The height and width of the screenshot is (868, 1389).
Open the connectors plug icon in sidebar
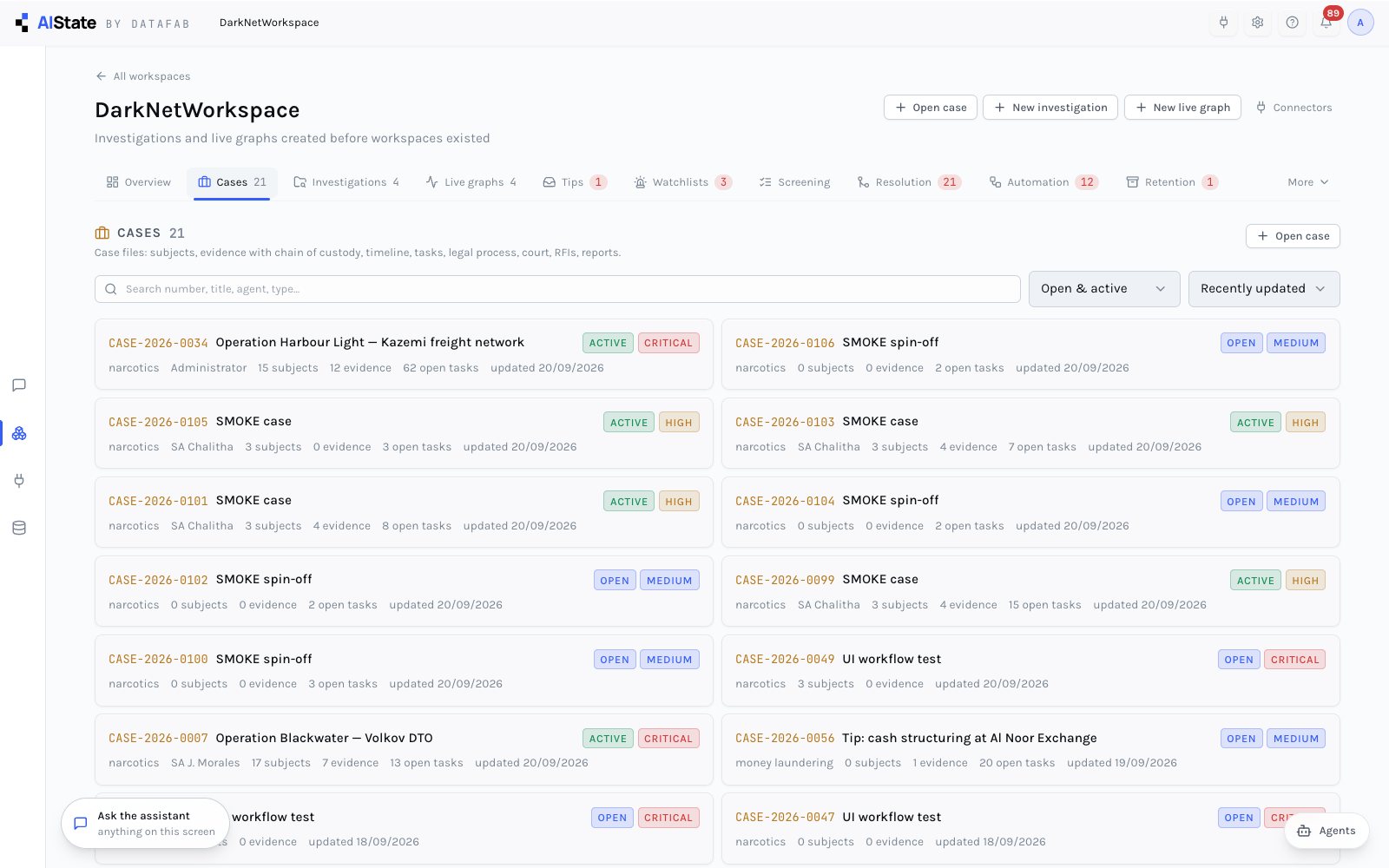tap(19, 480)
